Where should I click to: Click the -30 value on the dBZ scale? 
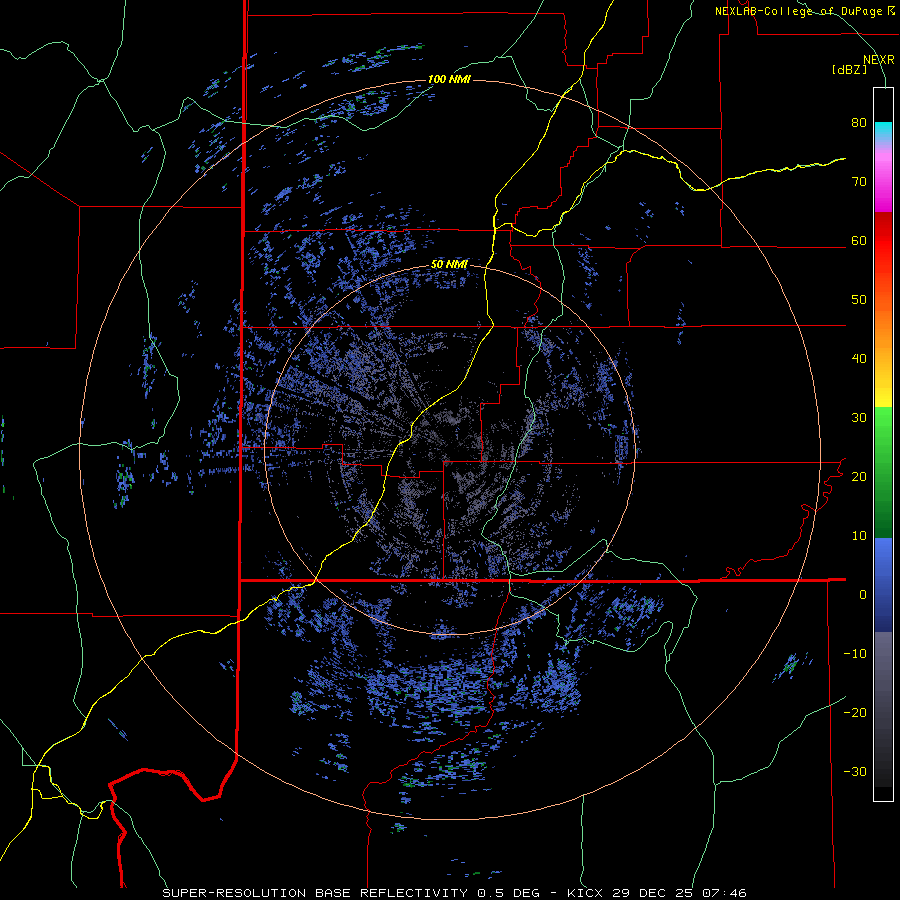(x=855, y=772)
